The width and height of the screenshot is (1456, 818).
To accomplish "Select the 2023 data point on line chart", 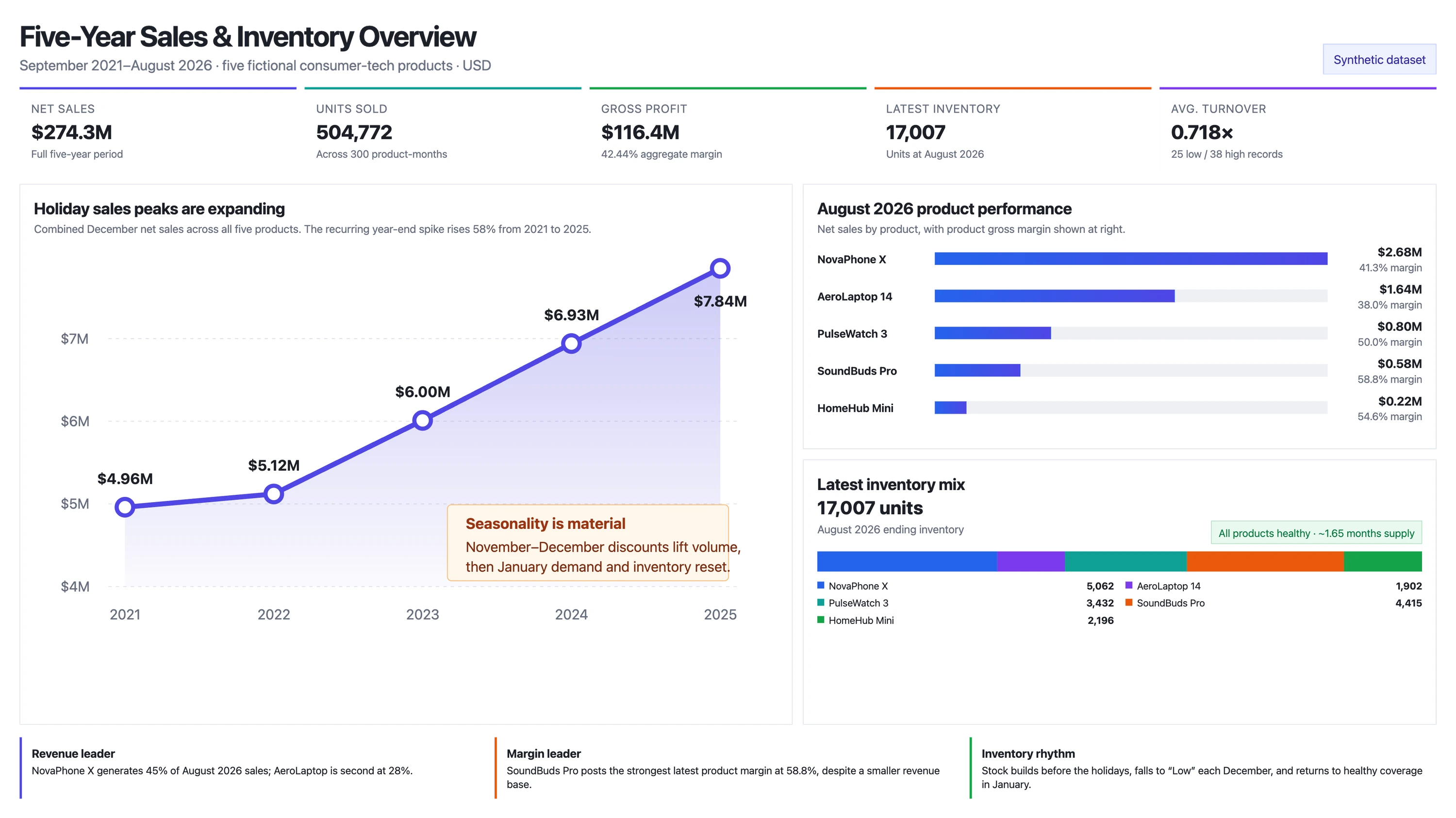I will point(422,420).
